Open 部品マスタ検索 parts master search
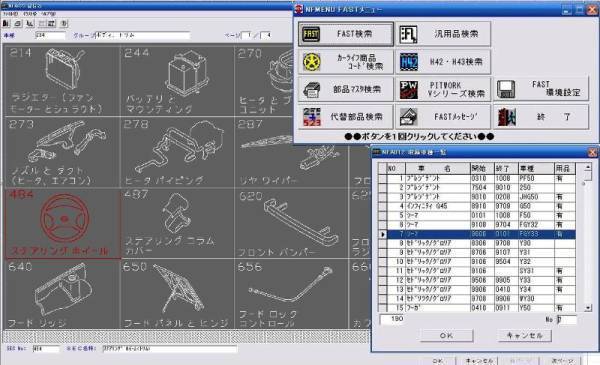The width and height of the screenshot is (600, 365). (x=346, y=89)
